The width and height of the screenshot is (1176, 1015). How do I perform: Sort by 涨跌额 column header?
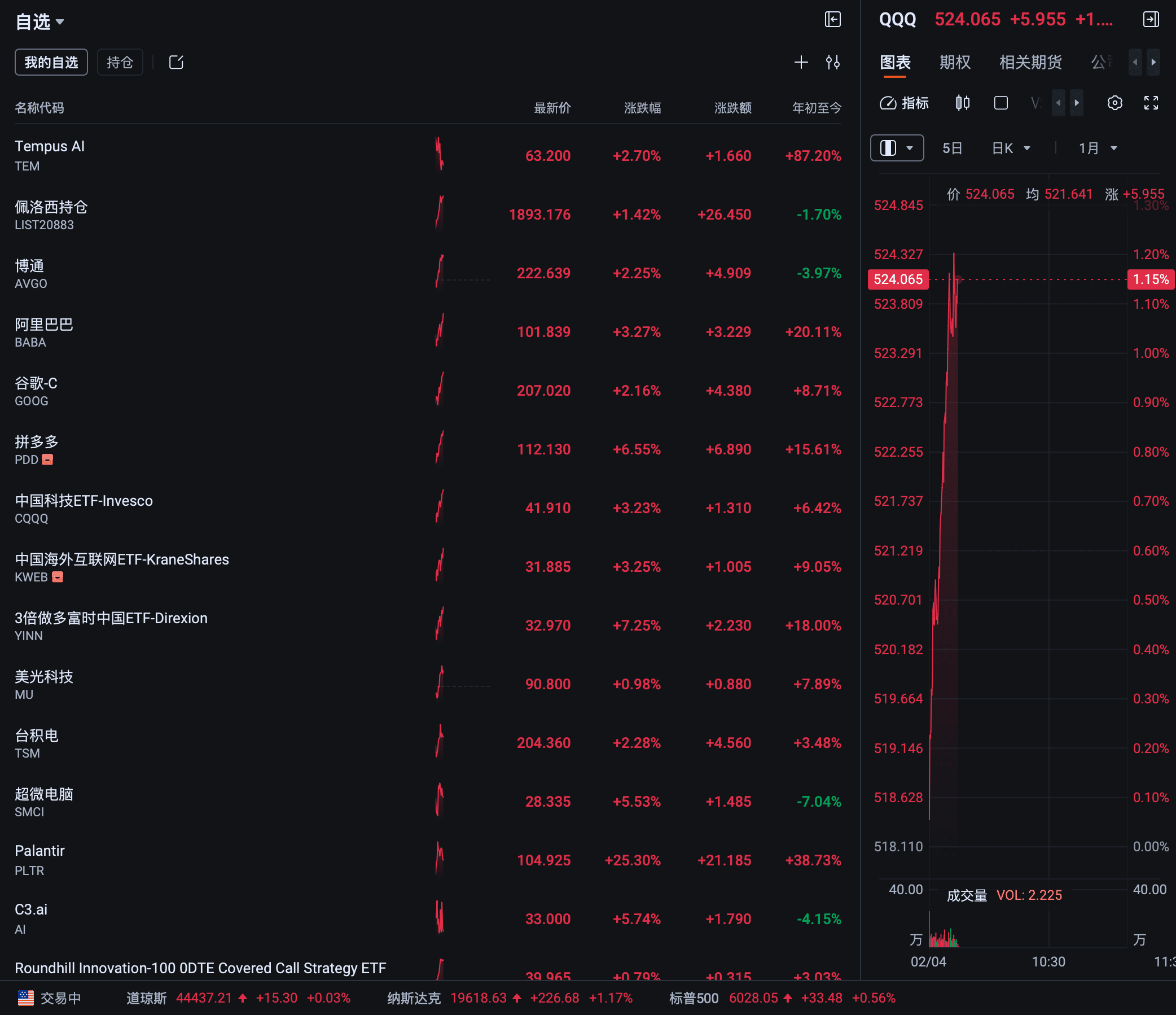(732, 108)
